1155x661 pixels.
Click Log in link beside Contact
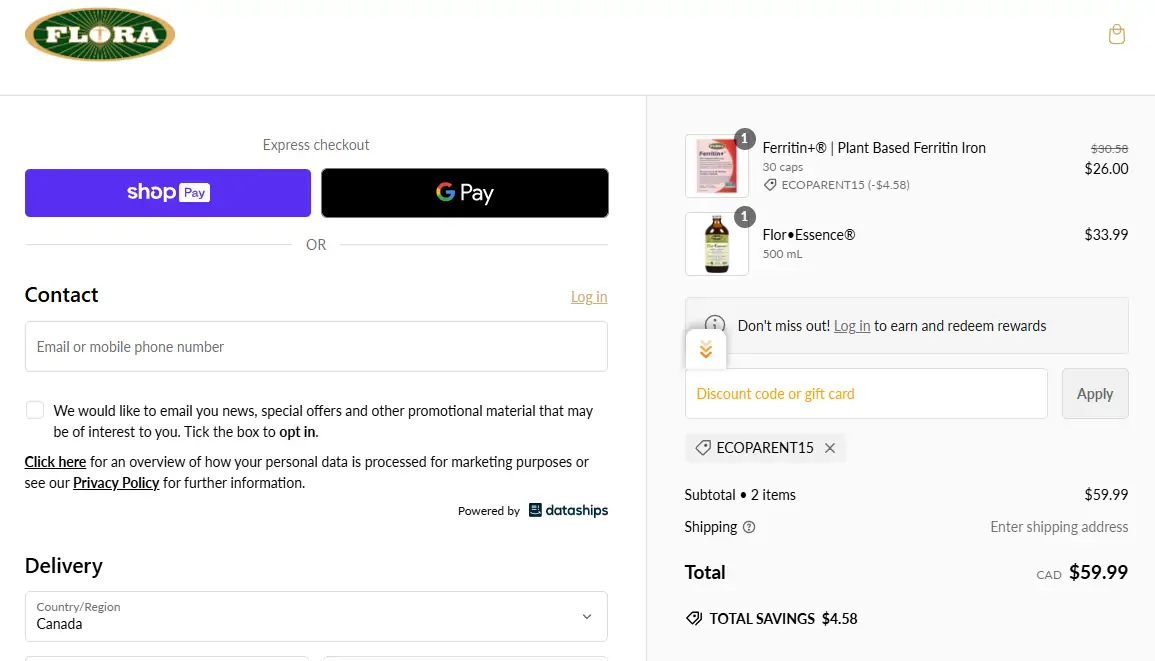tap(589, 297)
